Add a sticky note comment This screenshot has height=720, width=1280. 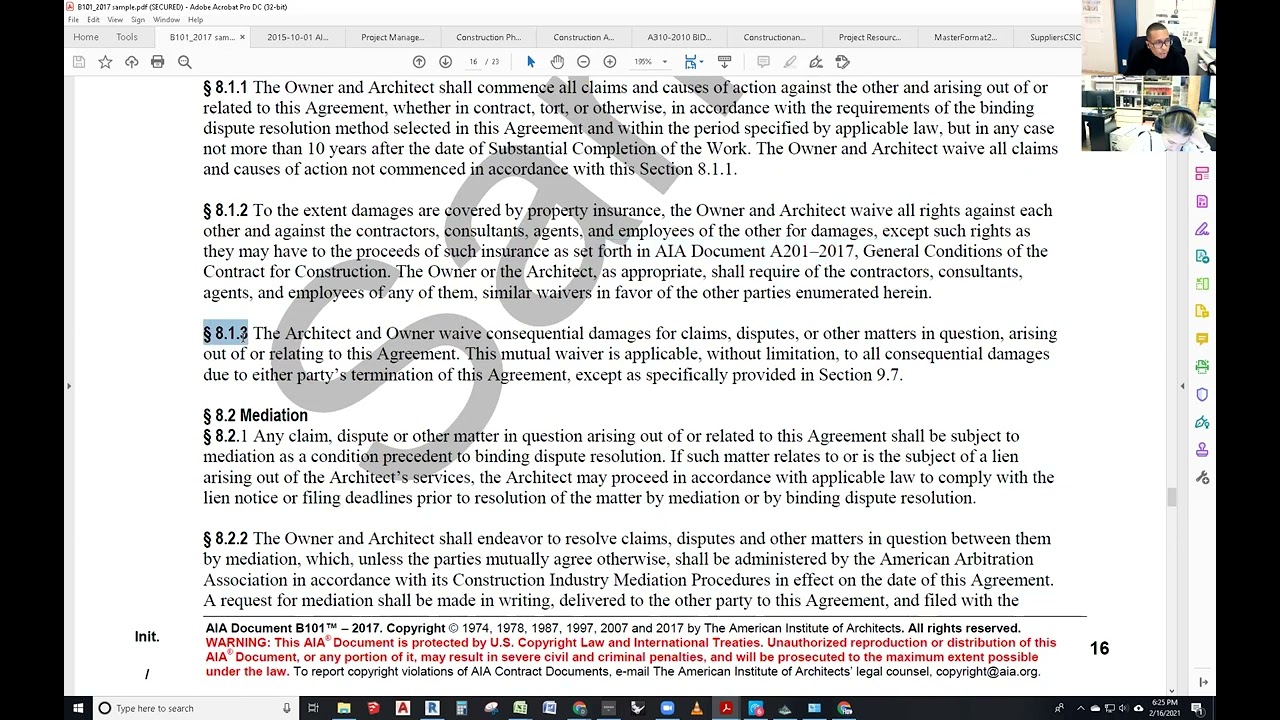(x=763, y=62)
